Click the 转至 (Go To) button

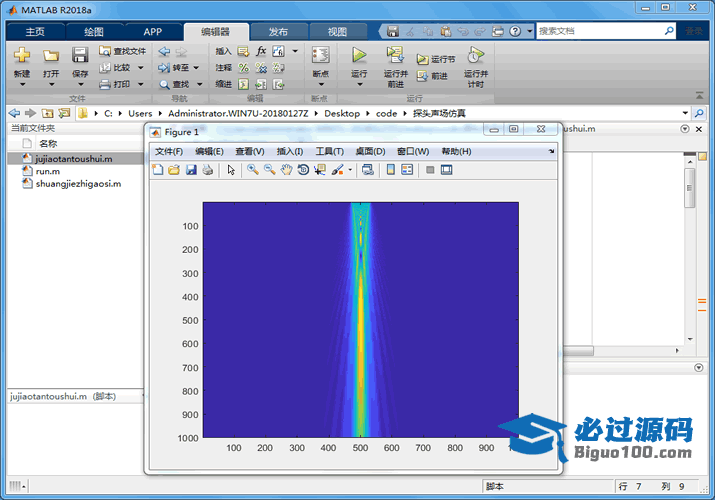pyautogui.click(x=173, y=68)
